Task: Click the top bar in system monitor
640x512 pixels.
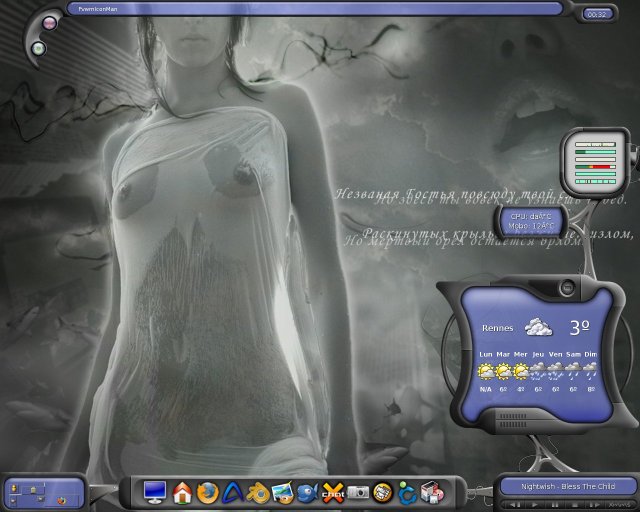Action: point(596,145)
